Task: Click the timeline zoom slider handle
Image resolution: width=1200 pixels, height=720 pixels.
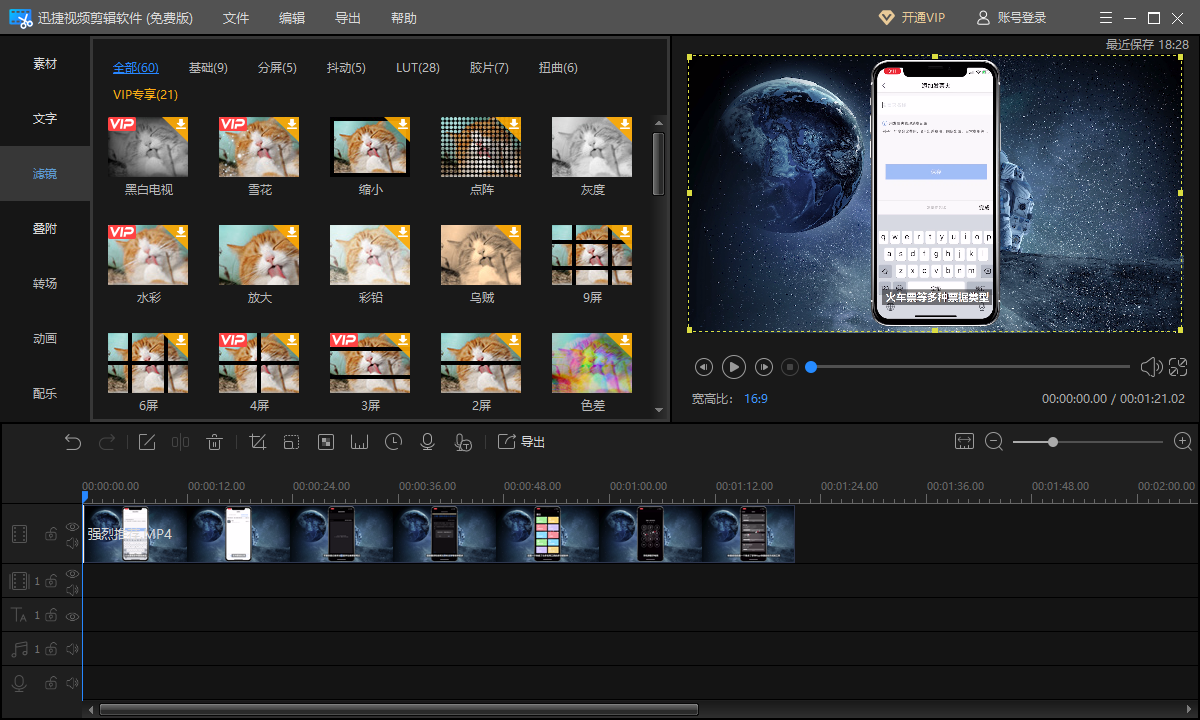Action: pyautogui.click(x=1052, y=441)
